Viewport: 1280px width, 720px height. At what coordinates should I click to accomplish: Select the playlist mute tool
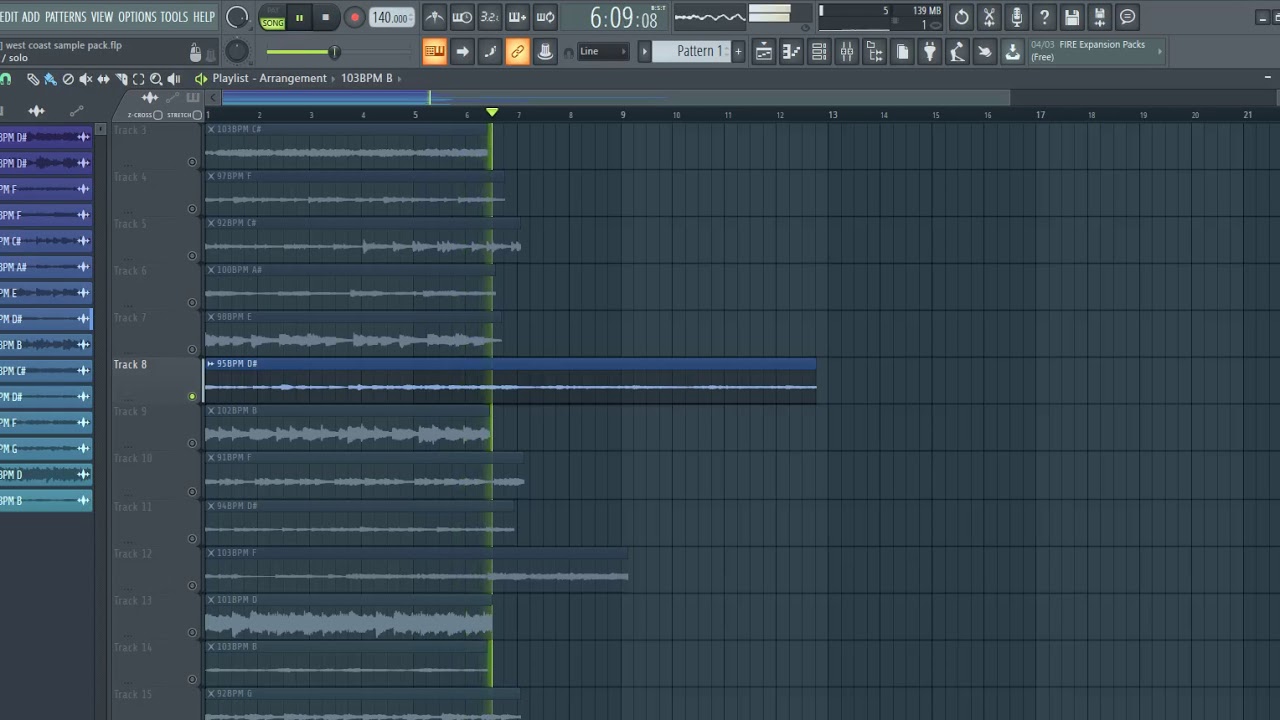click(86, 79)
